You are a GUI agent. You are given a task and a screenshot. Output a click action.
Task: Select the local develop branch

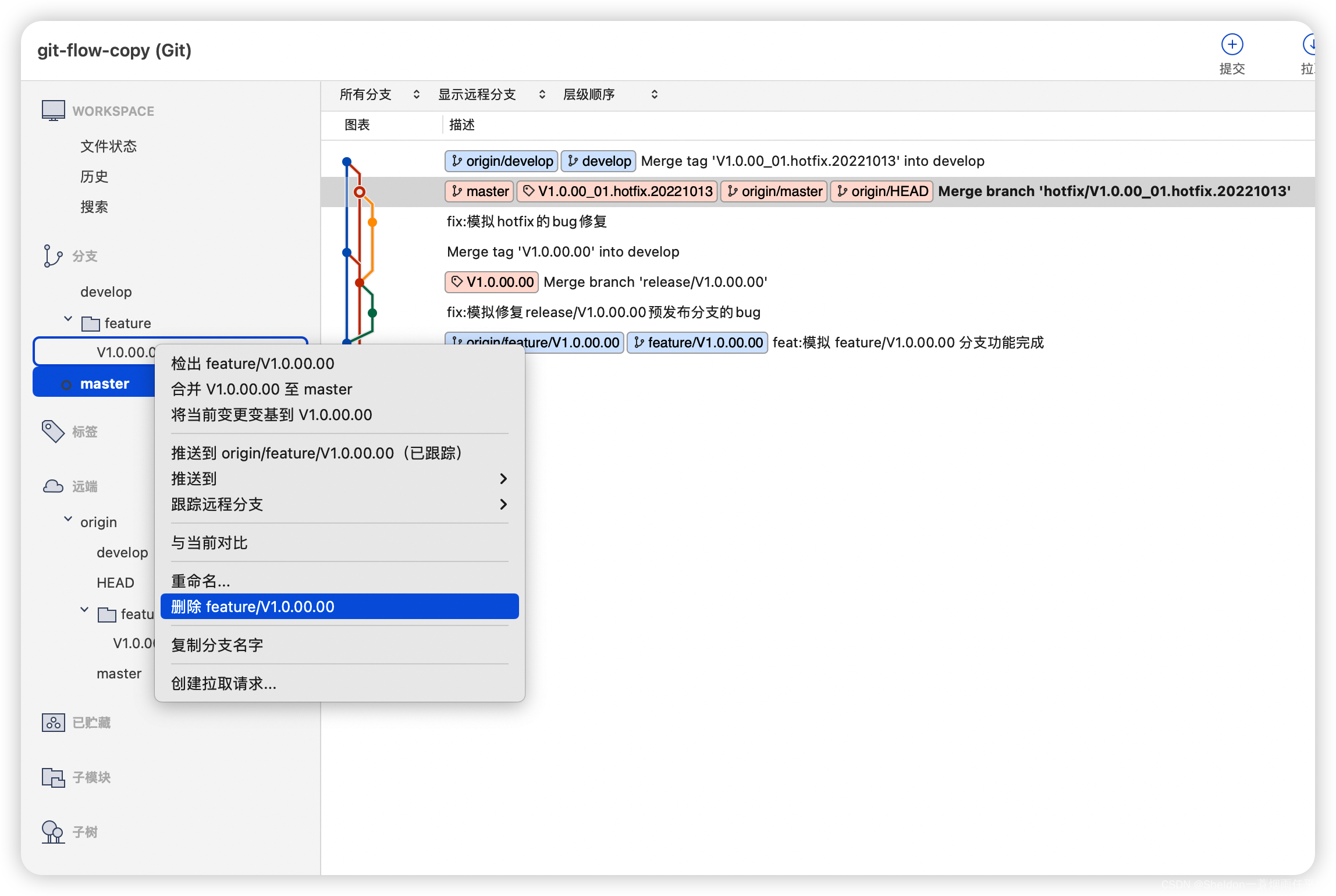106,292
